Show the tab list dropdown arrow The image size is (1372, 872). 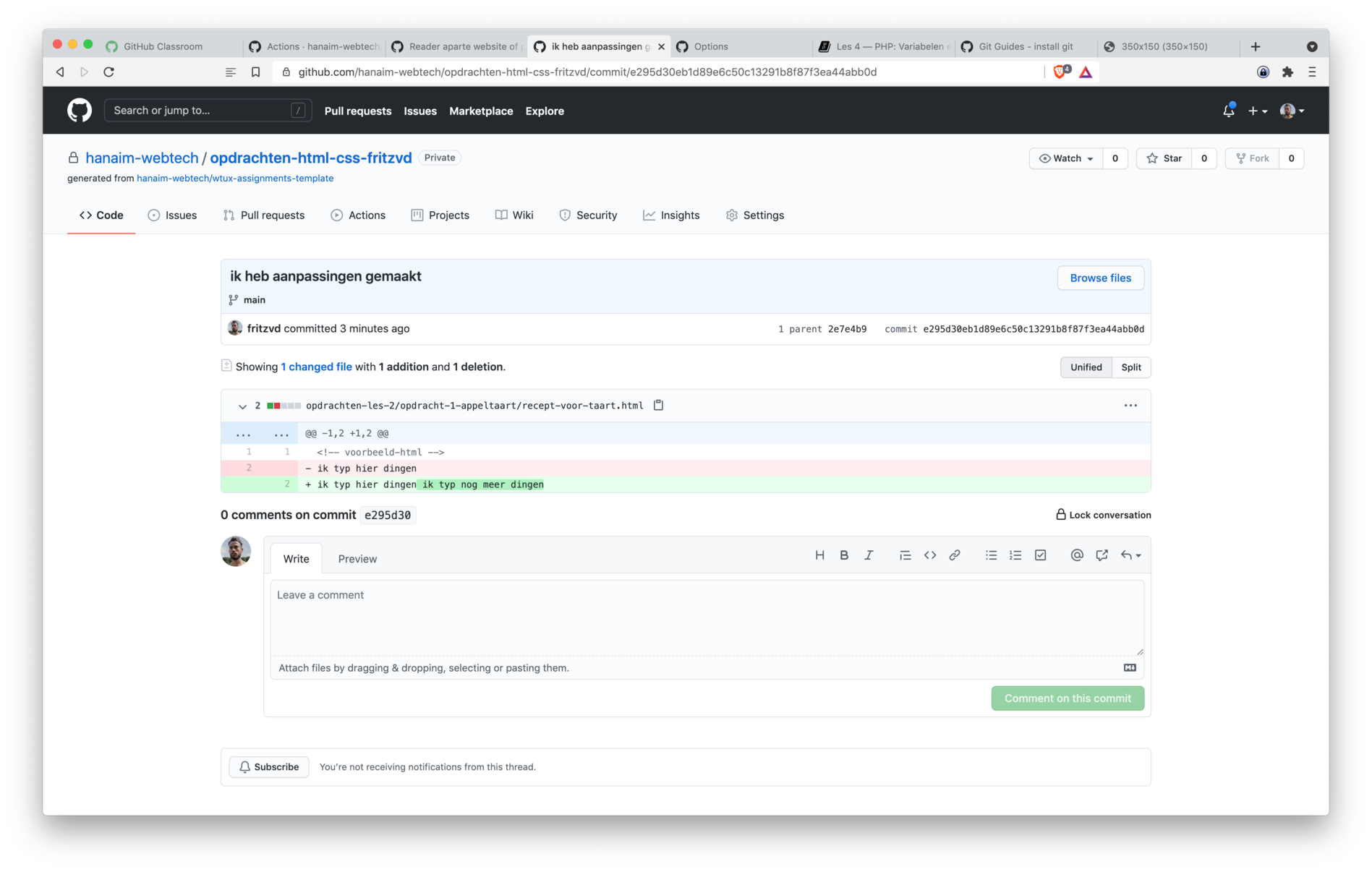[x=1312, y=46]
